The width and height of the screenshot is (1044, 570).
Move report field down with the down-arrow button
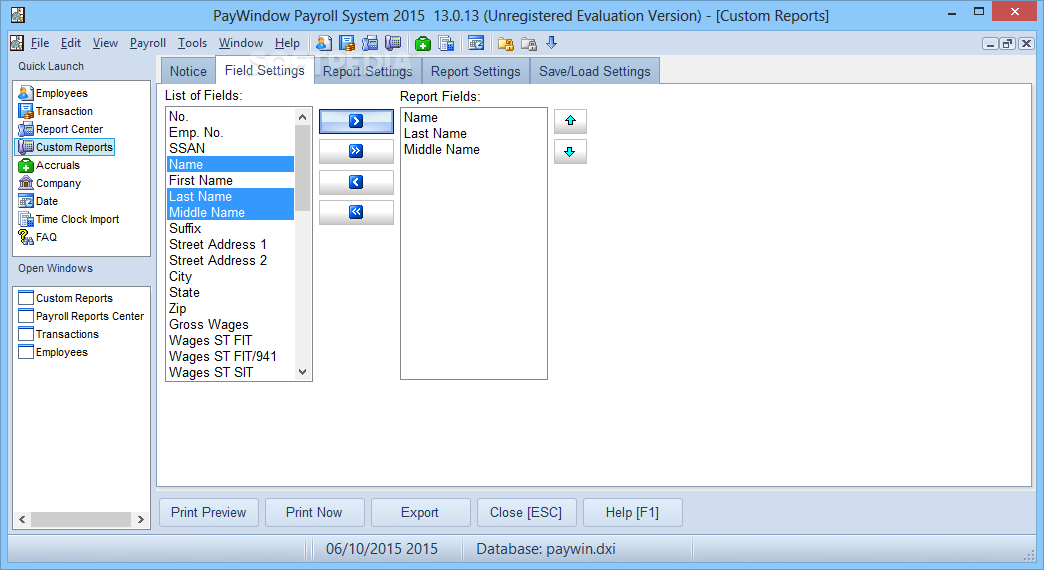click(x=570, y=152)
